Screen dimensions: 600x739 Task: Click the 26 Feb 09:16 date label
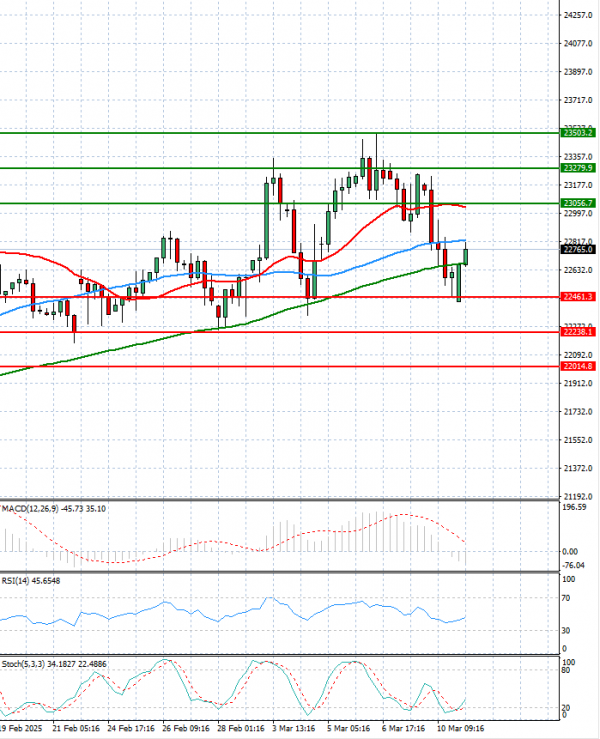click(x=186, y=728)
